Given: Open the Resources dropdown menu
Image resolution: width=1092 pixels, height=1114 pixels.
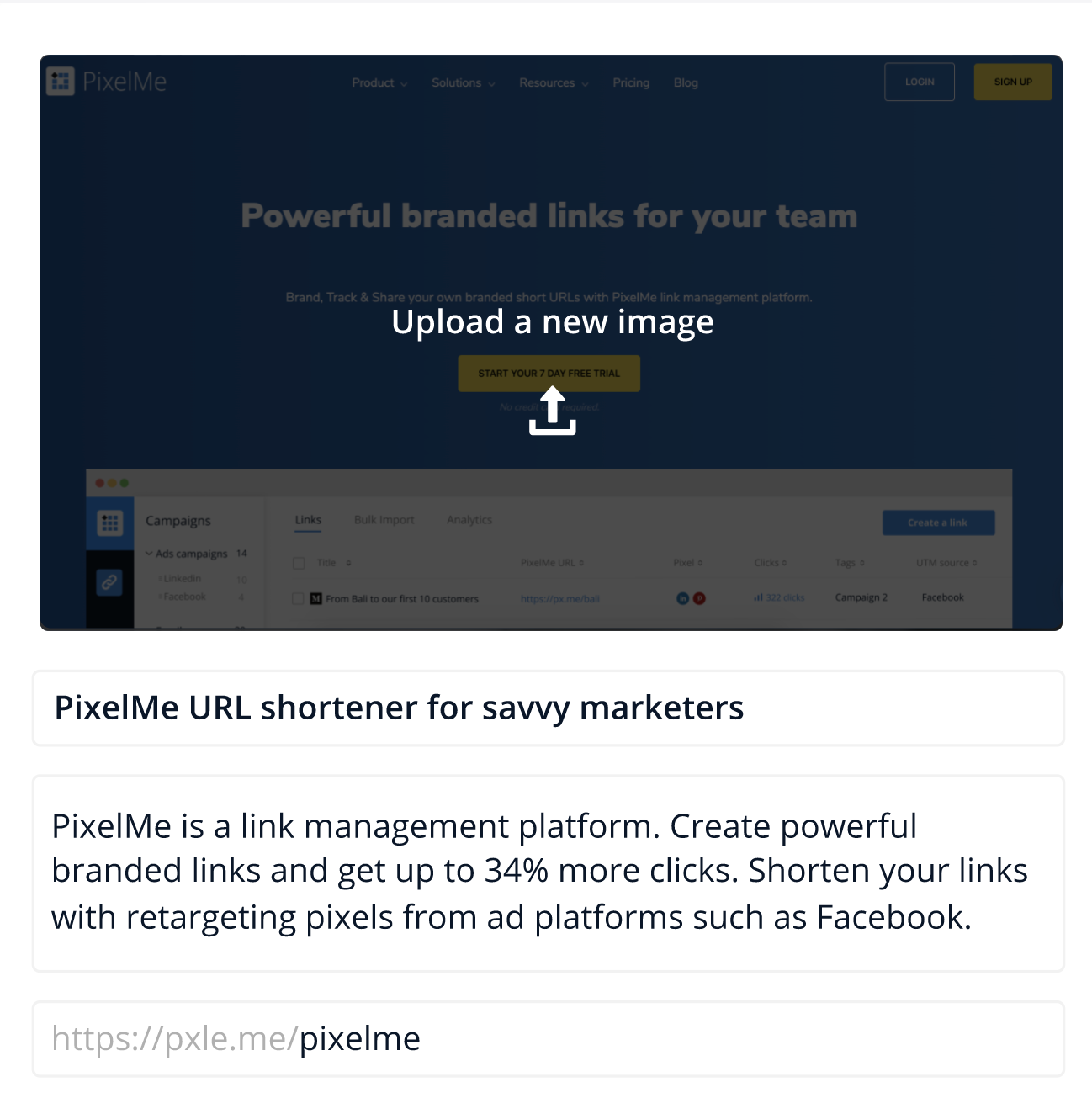Looking at the screenshot, I should (554, 82).
